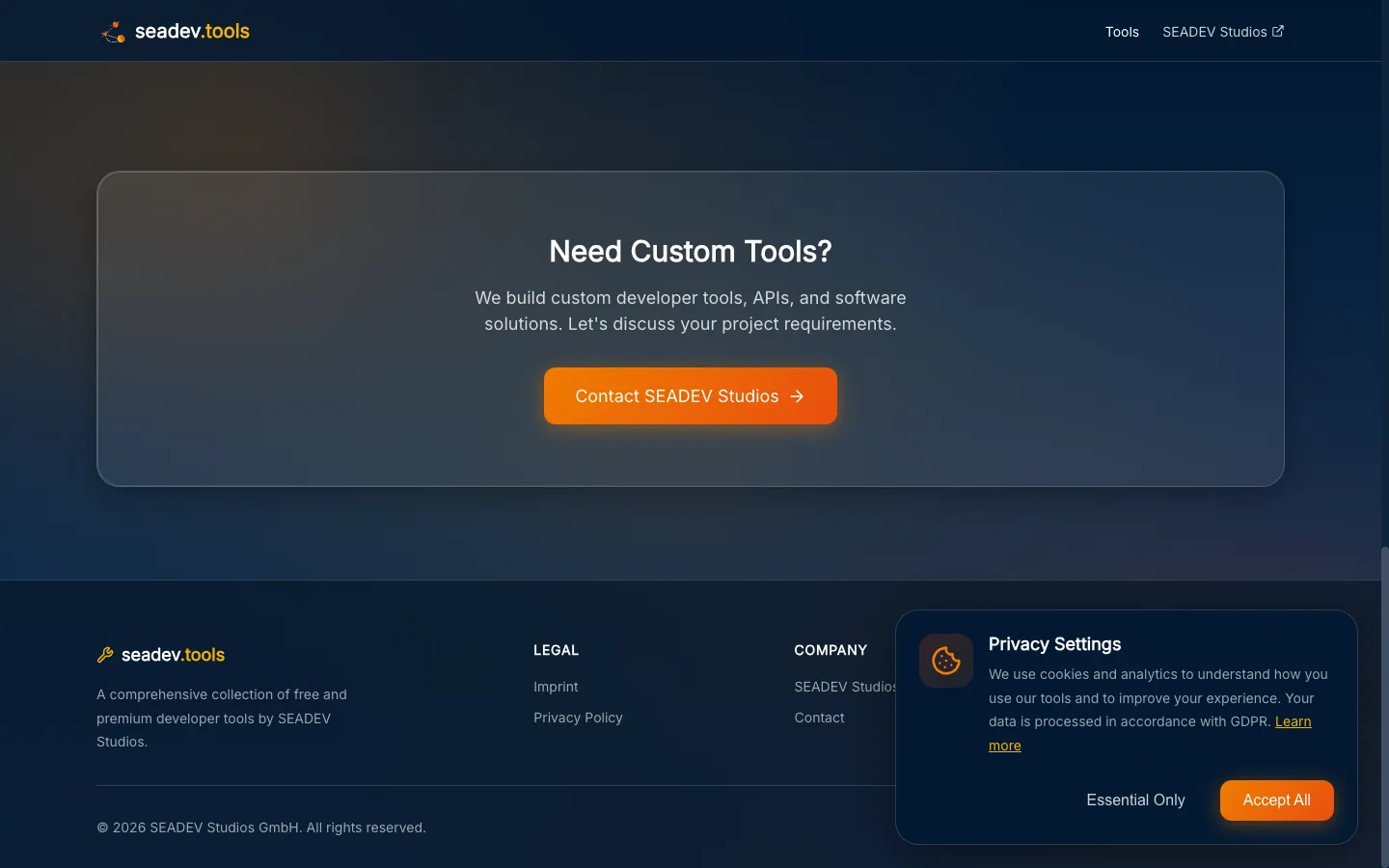This screenshot has width=1389, height=868.
Task: View the Privacy Policy
Action: point(578,718)
